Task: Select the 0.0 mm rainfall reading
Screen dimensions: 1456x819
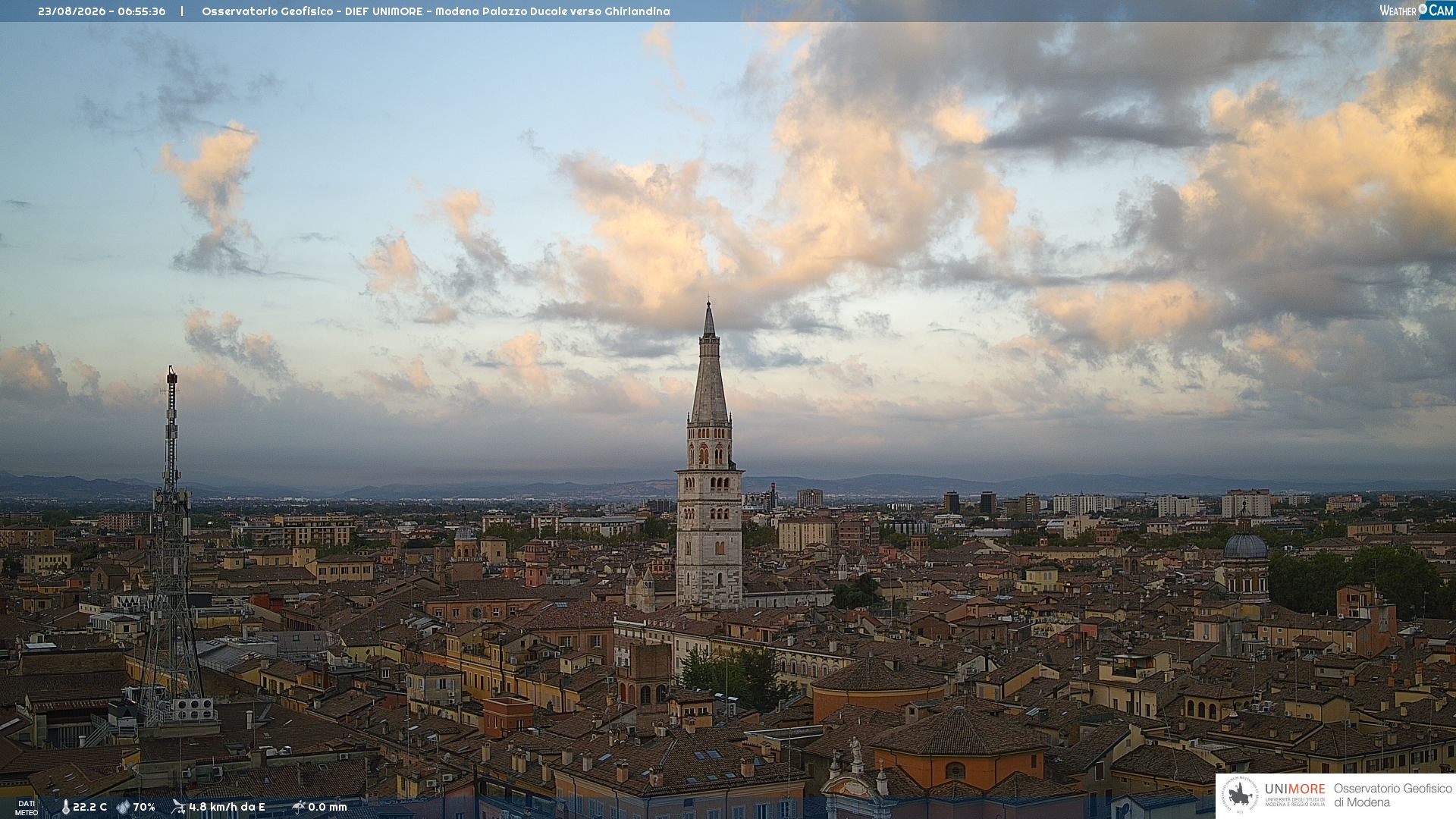Action: [x=328, y=807]
